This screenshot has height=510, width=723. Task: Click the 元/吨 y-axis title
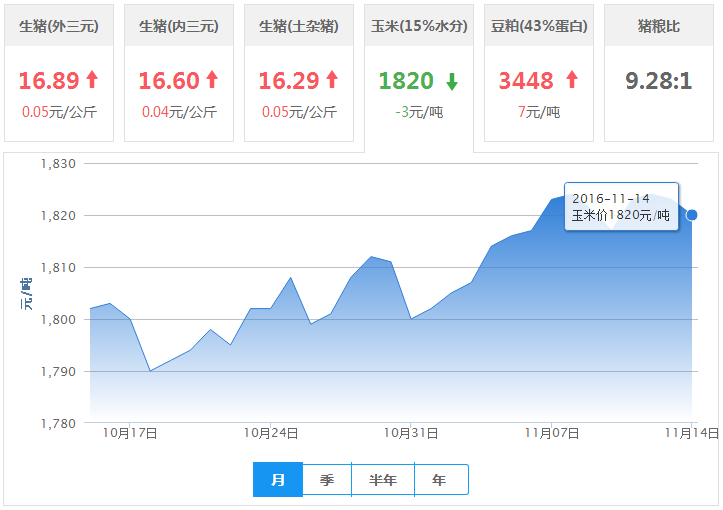click(x=26, y=294)
